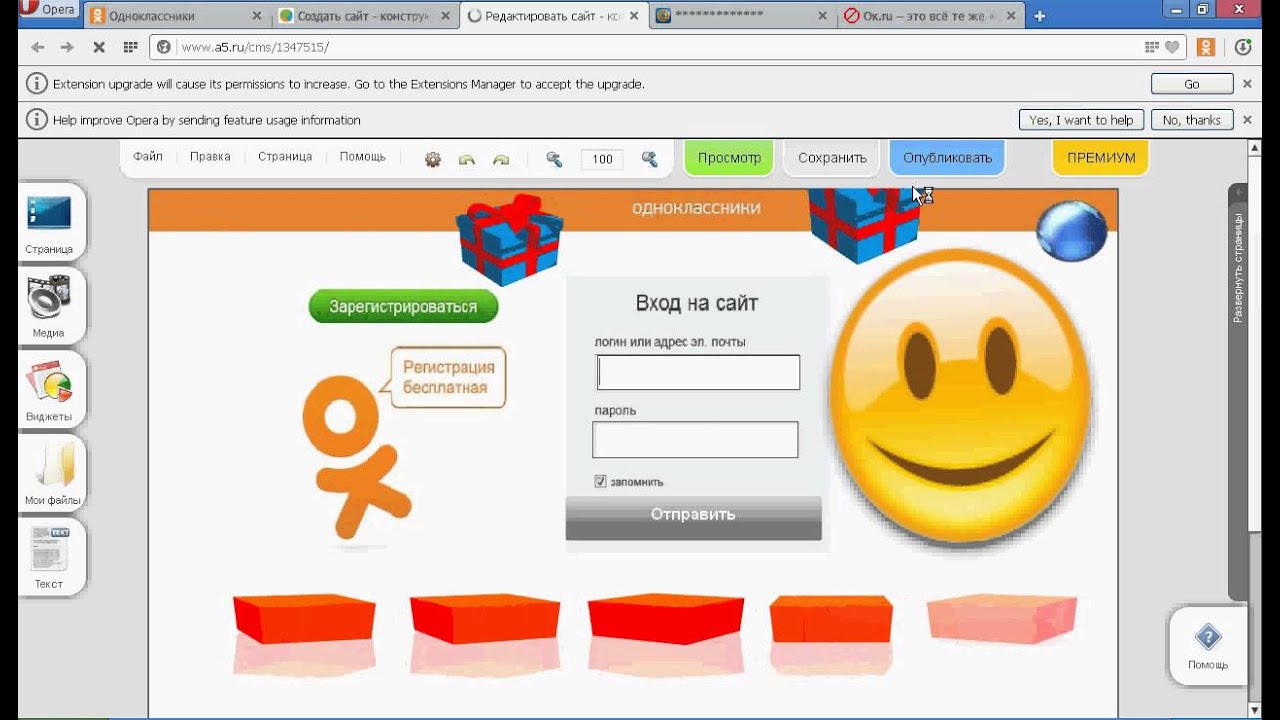Open the Страница sidebar panel
This screenshot has width=1280, height=720.
[50, 222]
